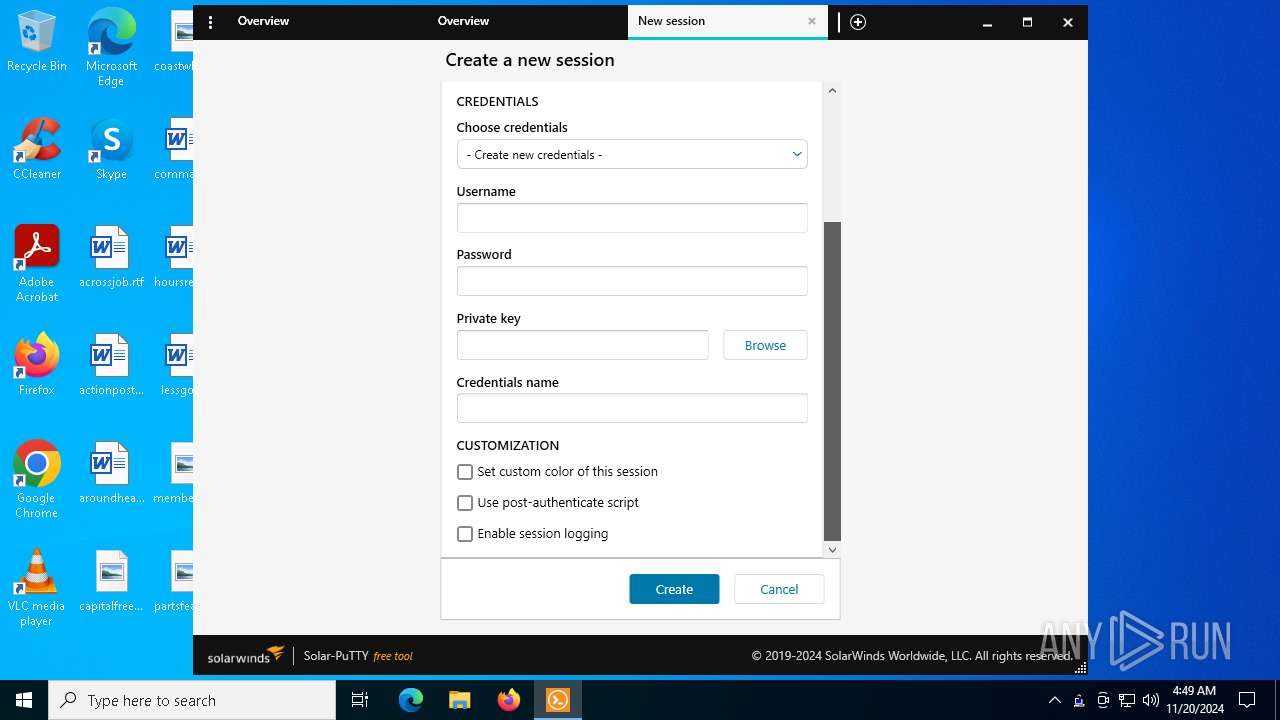Open Firefox desktop shortcut

pyautogui.click(x=37, y=365)
